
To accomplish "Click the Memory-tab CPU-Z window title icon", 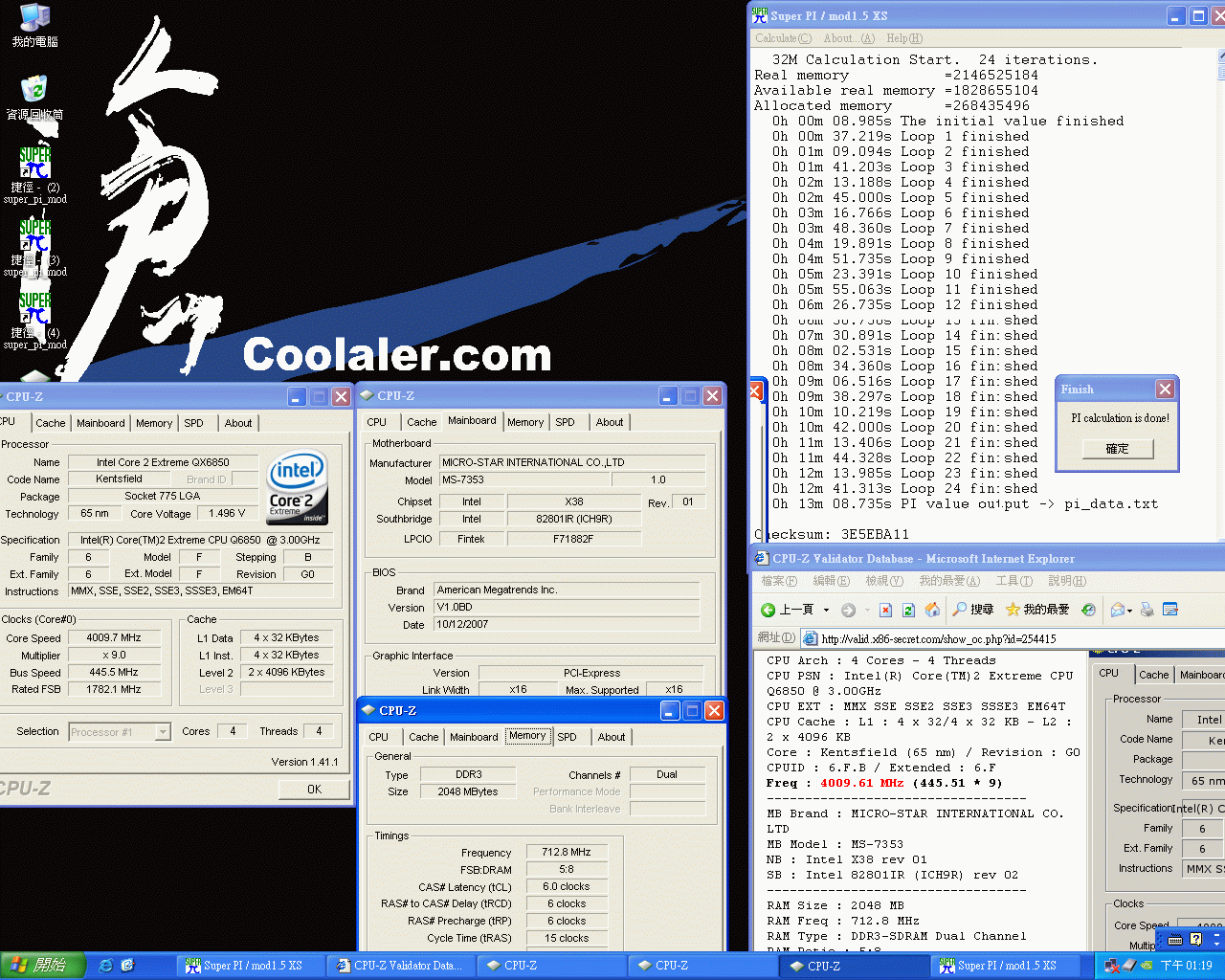I will tap(368, 710).
